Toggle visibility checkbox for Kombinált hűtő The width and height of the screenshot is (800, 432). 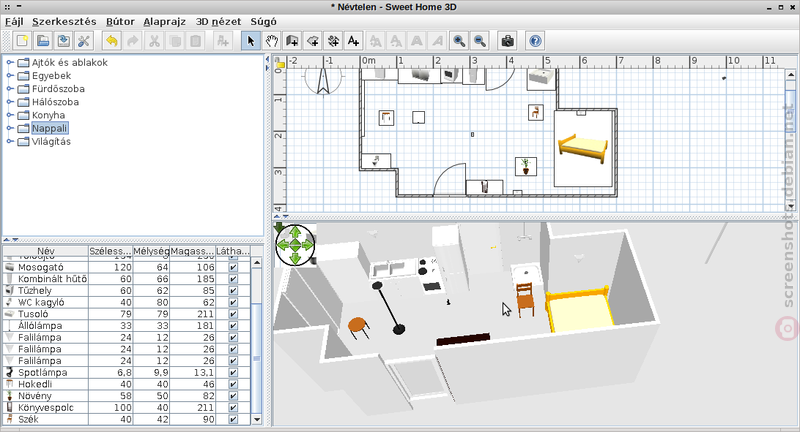click(233, 279)
